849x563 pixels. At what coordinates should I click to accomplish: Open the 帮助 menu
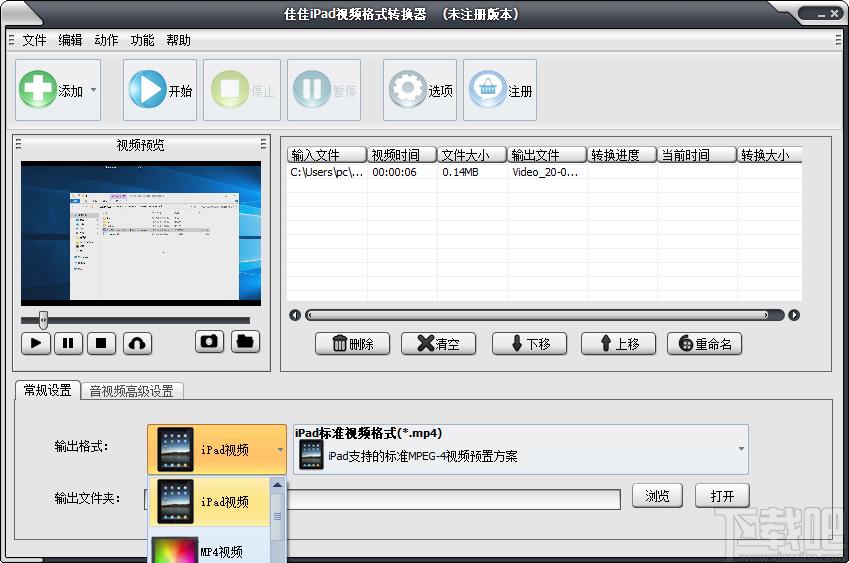178,40
